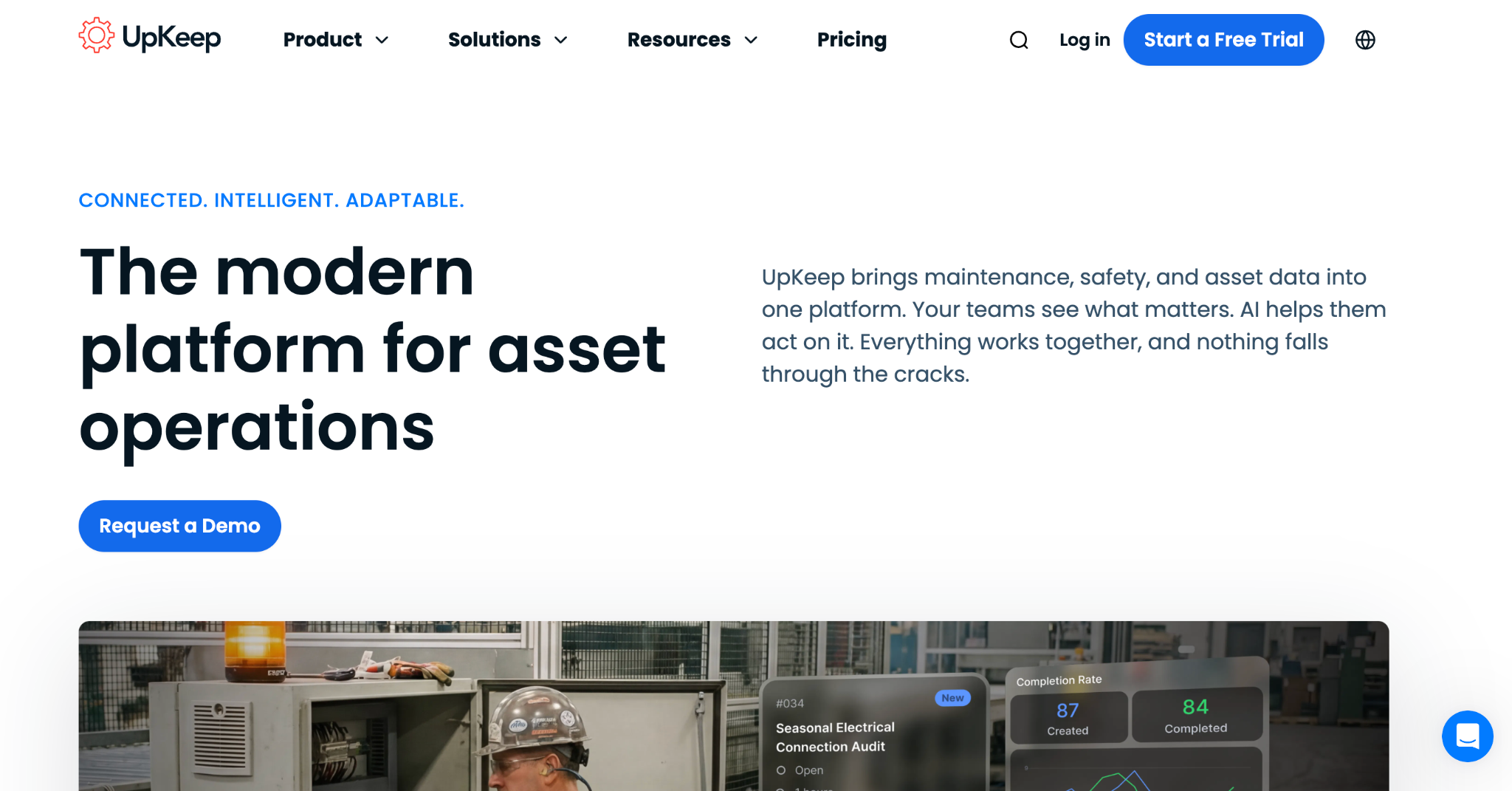1512x791 pixels.
Task: Click the UpKeep wordmark text
Action: pyautogui.click(x=171, y=38)
